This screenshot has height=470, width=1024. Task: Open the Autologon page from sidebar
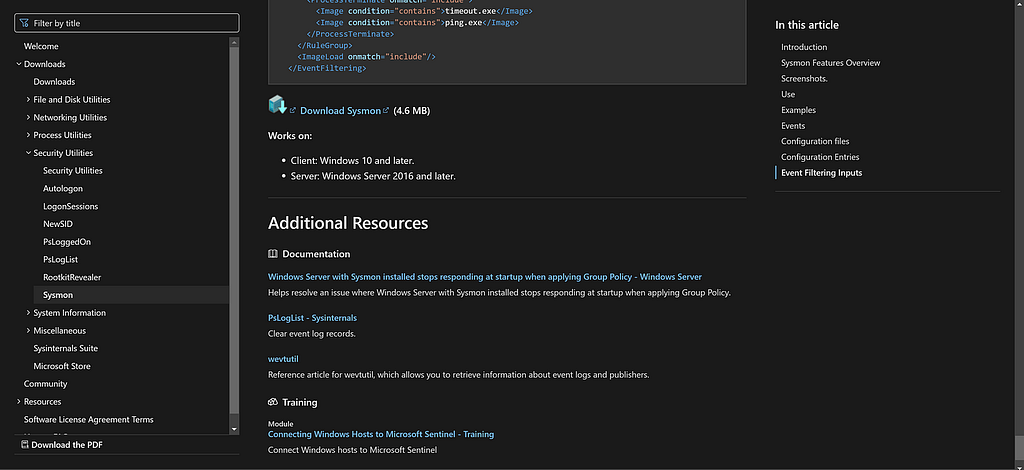pyautogui.click(x=63, y=188)
